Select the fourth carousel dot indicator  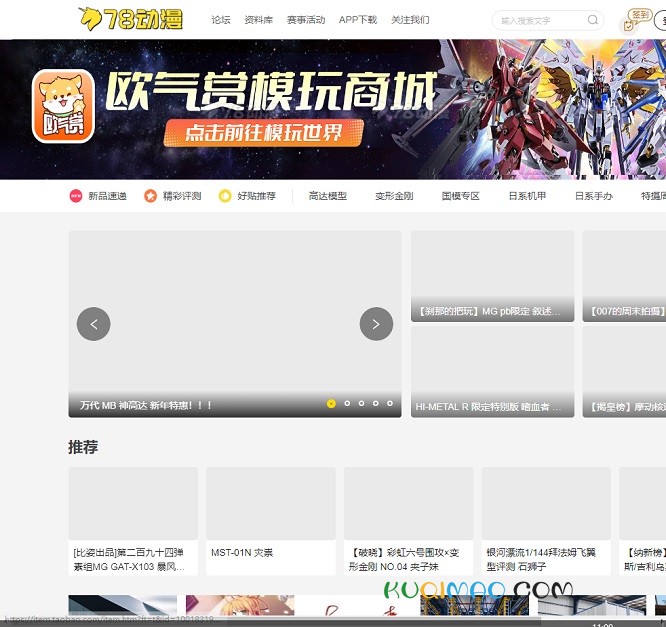(375, 404)
